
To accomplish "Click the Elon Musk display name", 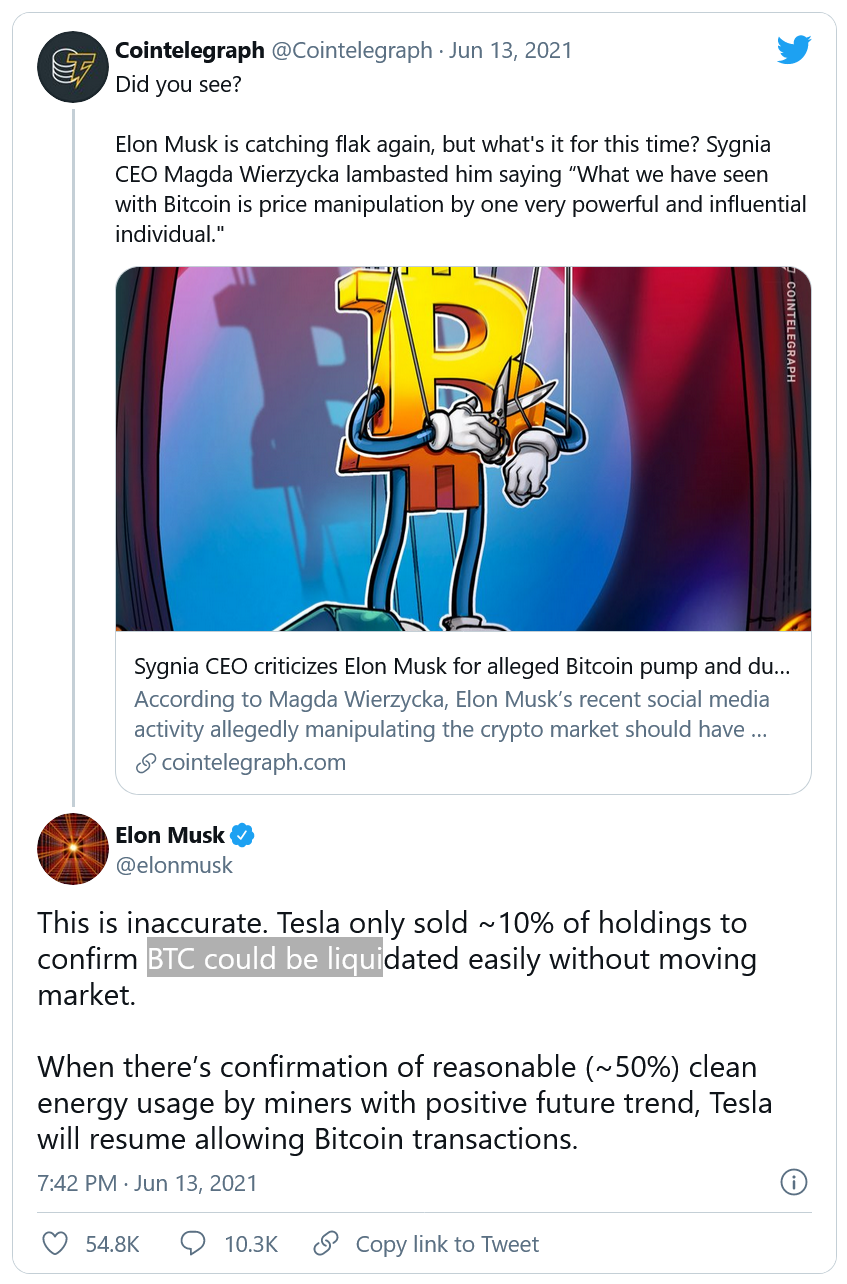I will click(x=170, y=835).
